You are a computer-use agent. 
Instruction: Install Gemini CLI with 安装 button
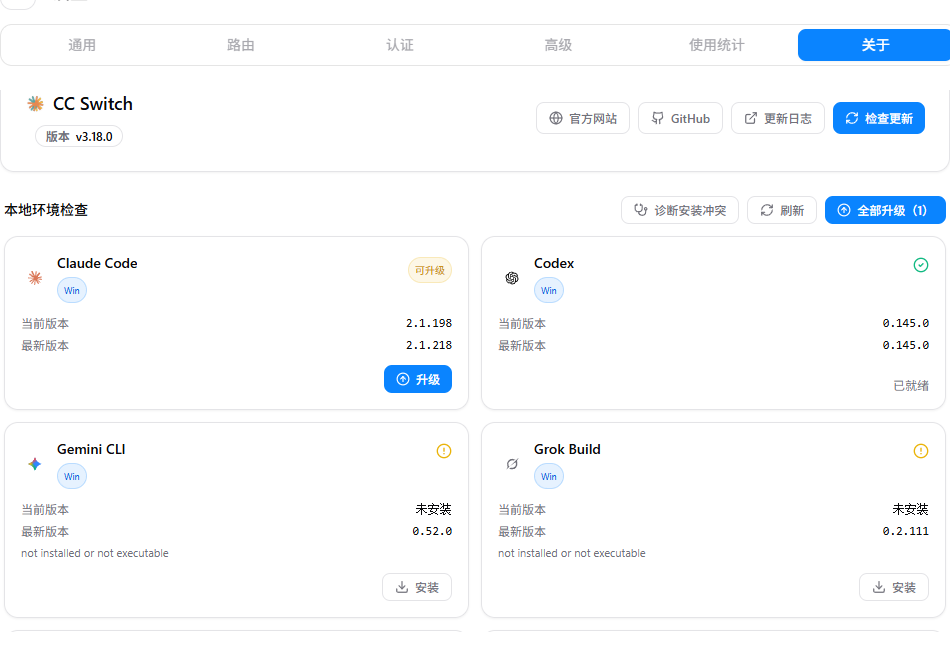pos(417,587)
